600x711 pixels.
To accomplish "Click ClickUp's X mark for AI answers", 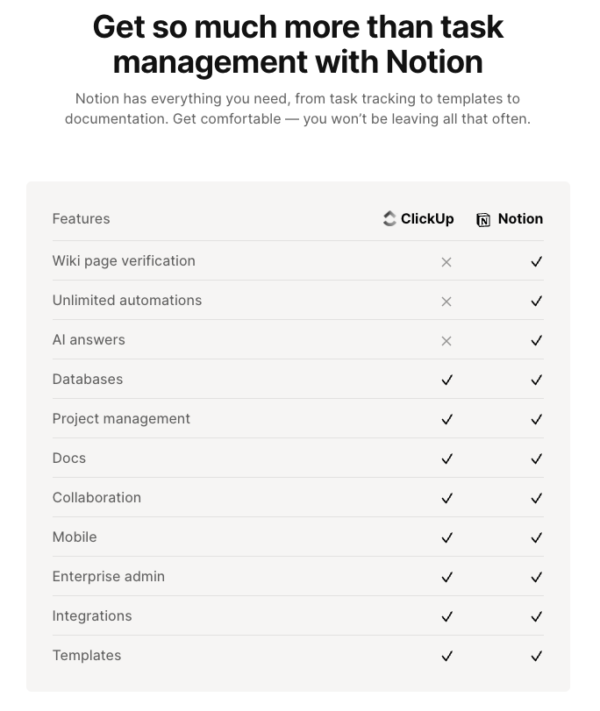I will pos(447,341).
